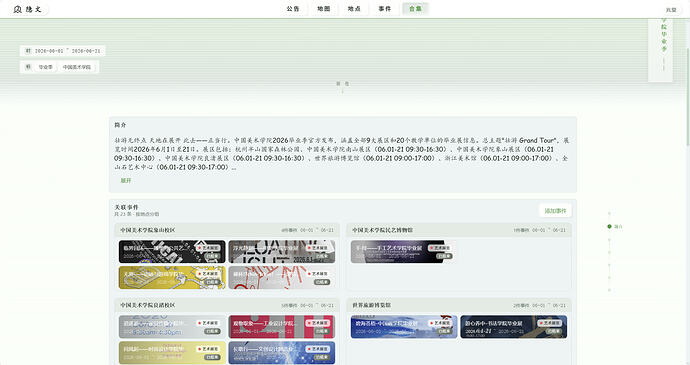Open the 手工艺术学院毕业展 event card
Image resolution: width=690 pixels, height=365 pixels.
404,252
